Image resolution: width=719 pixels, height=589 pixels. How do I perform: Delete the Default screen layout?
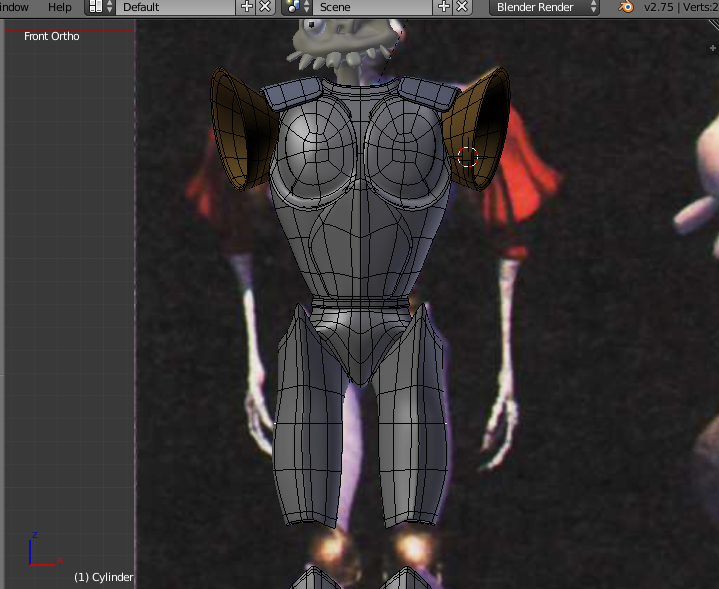coord(265,7)
